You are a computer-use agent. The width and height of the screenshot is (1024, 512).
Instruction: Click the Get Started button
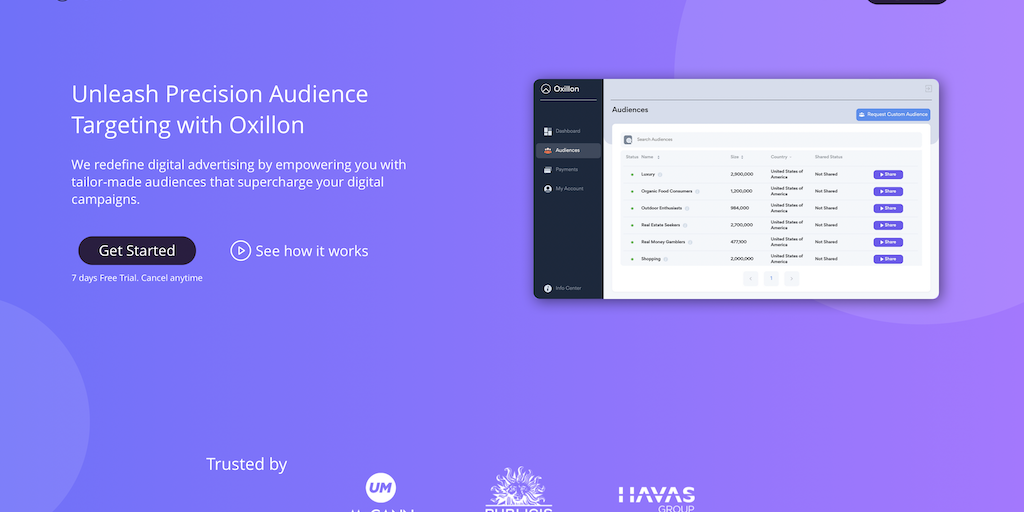tap(137, 251)
